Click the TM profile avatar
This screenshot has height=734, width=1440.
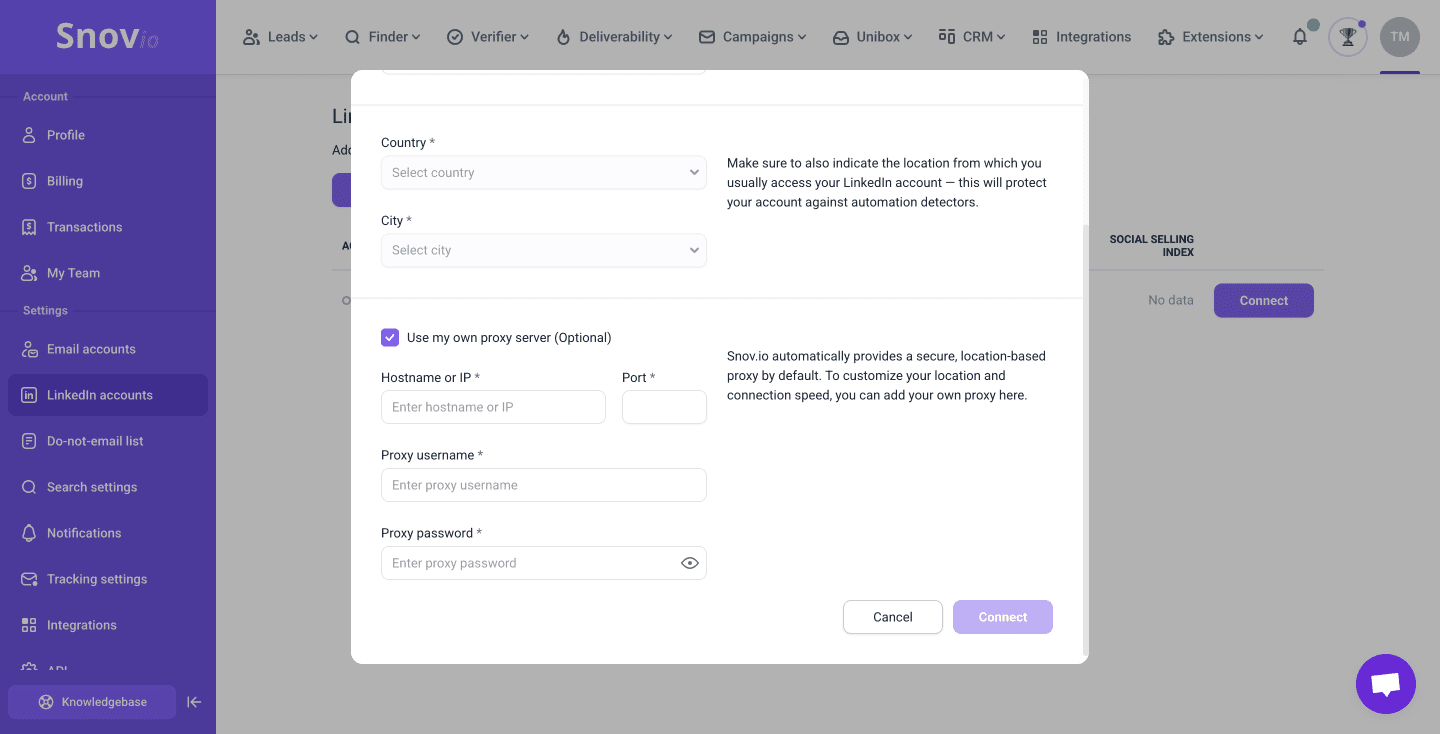tap(1399, 37)
